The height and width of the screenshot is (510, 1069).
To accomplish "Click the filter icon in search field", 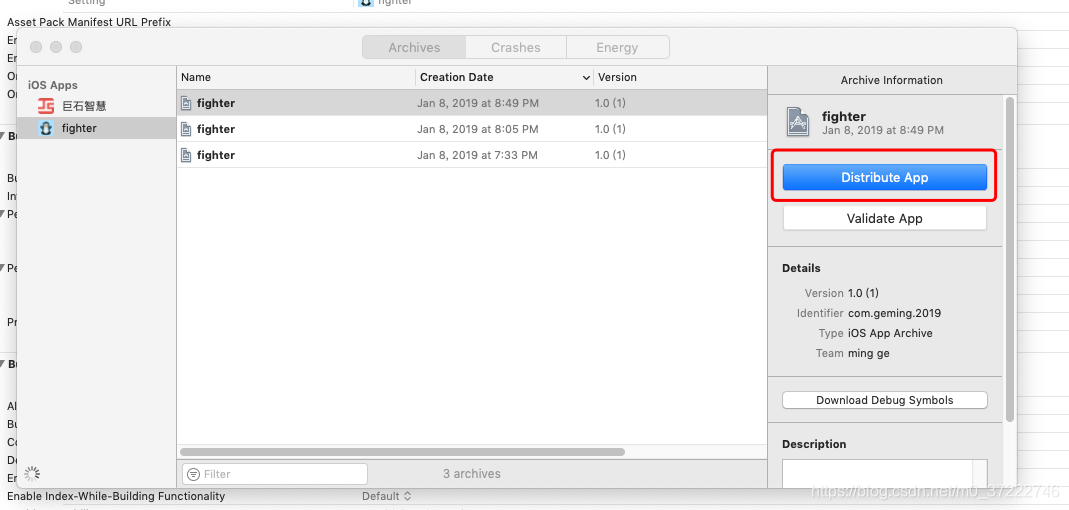I will click(x=193, y=474).
